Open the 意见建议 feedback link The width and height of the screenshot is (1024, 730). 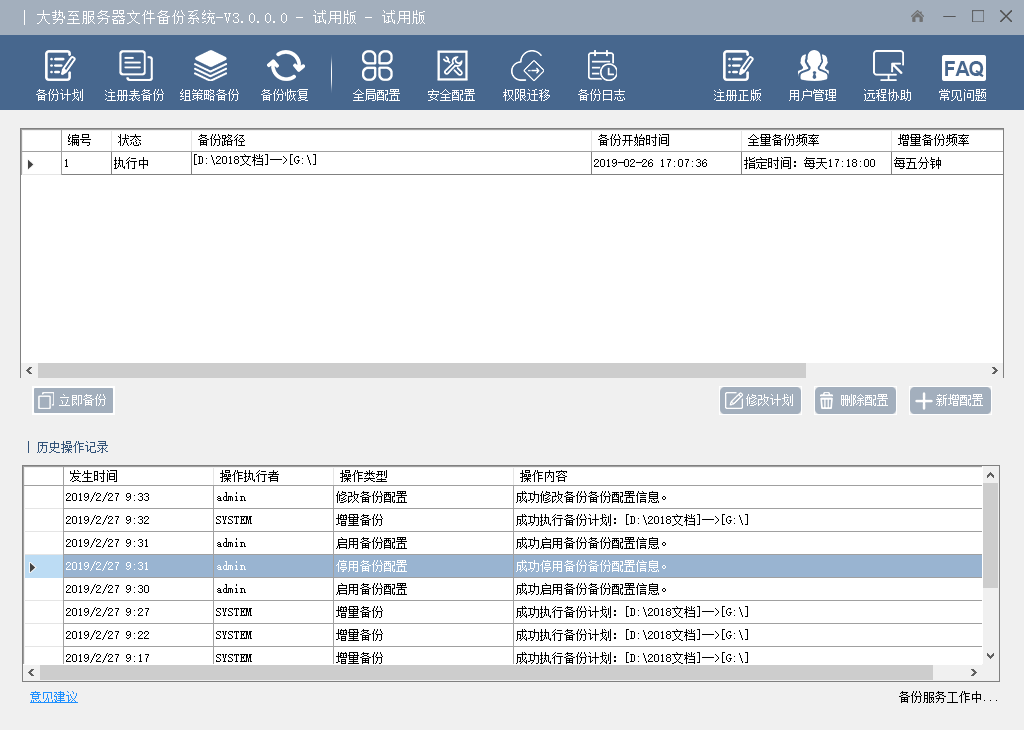coord(54,697)
